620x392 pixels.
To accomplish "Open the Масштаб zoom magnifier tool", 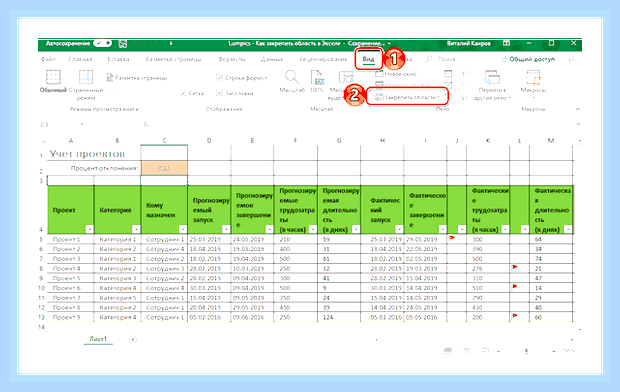I will coord(292,77).
